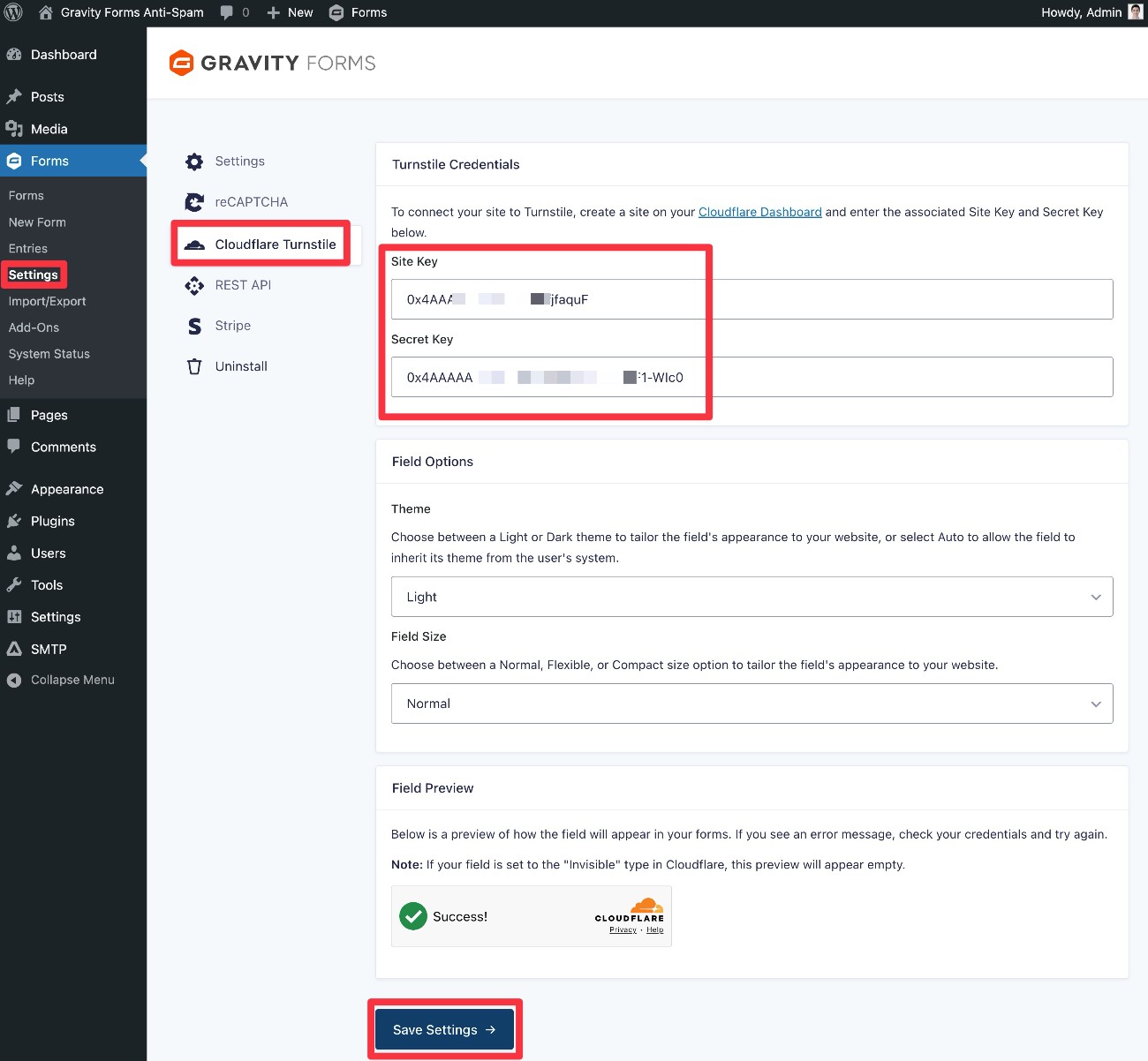Open the Theme dropdown set to Light
Image resolution: width=1148 pixels, height=1061 pixels.
click(x=751, y=597)
